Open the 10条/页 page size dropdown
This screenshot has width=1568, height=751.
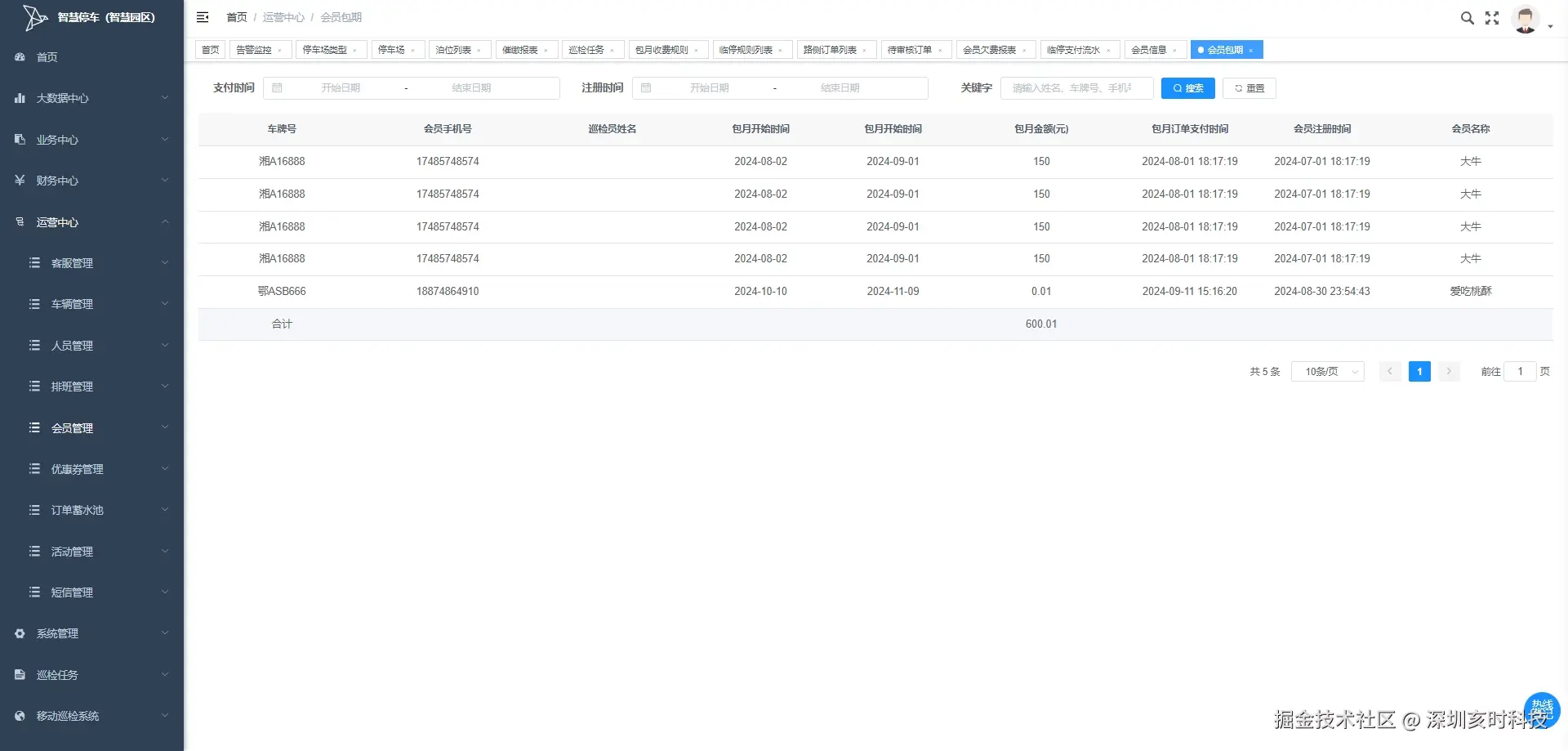1327,372
